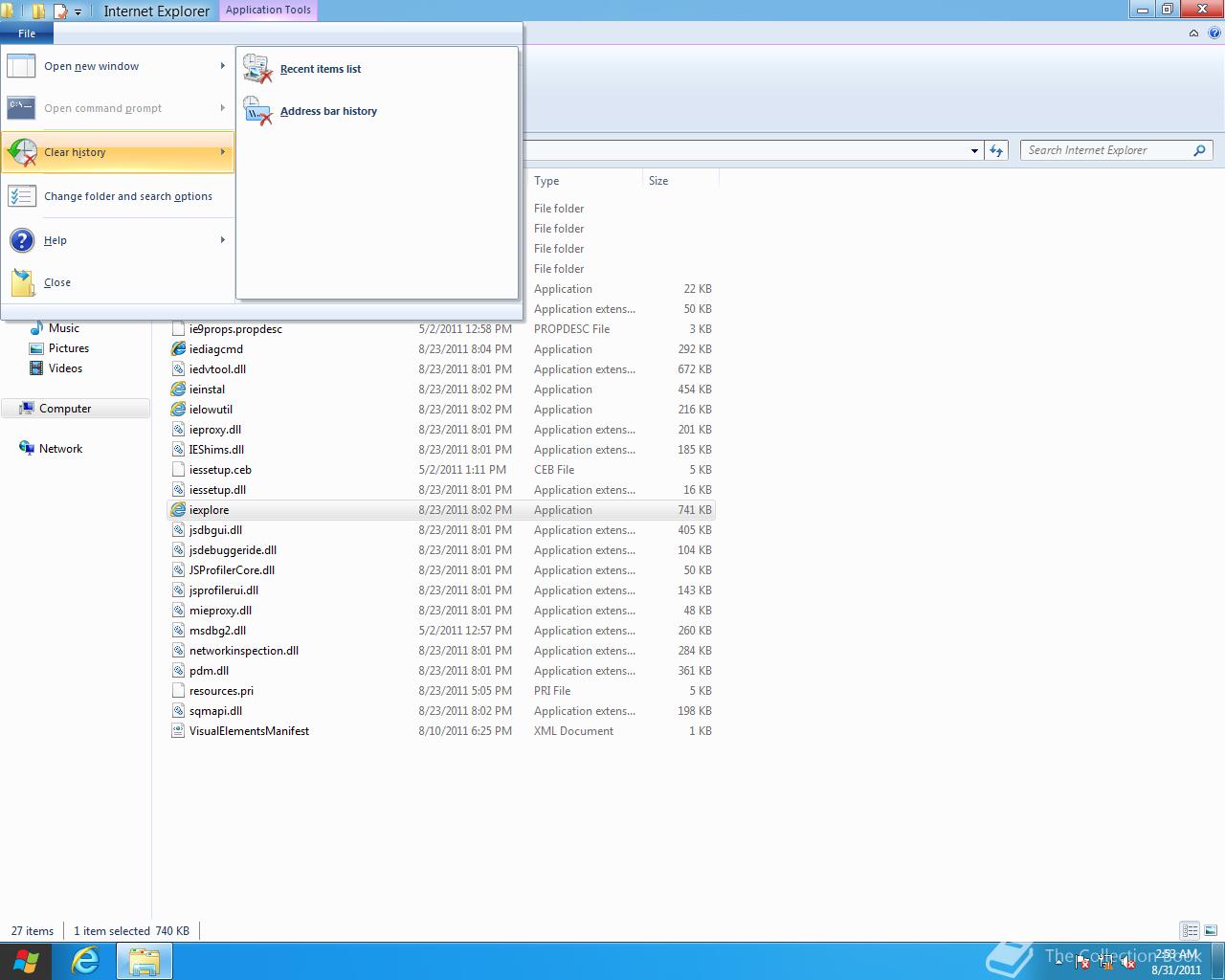Select the ie9props.propdesc file name
The image size is (1225, 980).
[x=235, y=329]
